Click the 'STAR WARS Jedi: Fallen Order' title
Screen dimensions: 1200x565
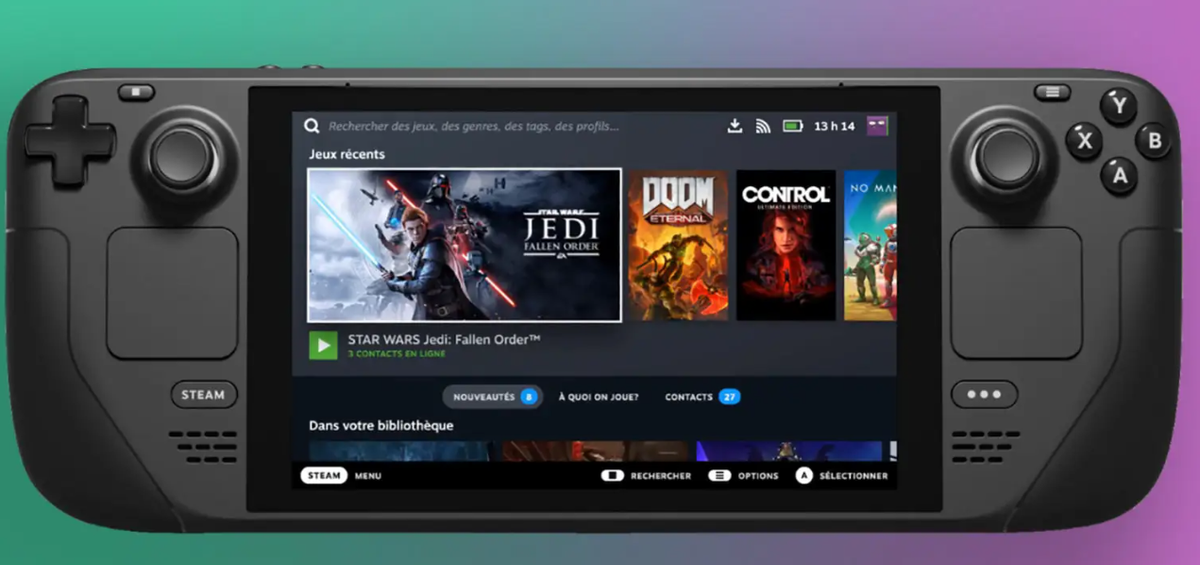pyautogui.click(x=444, y=340)
